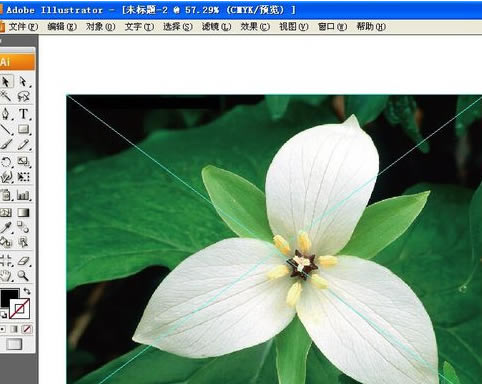Select the Scale tool

click(23, 162)
